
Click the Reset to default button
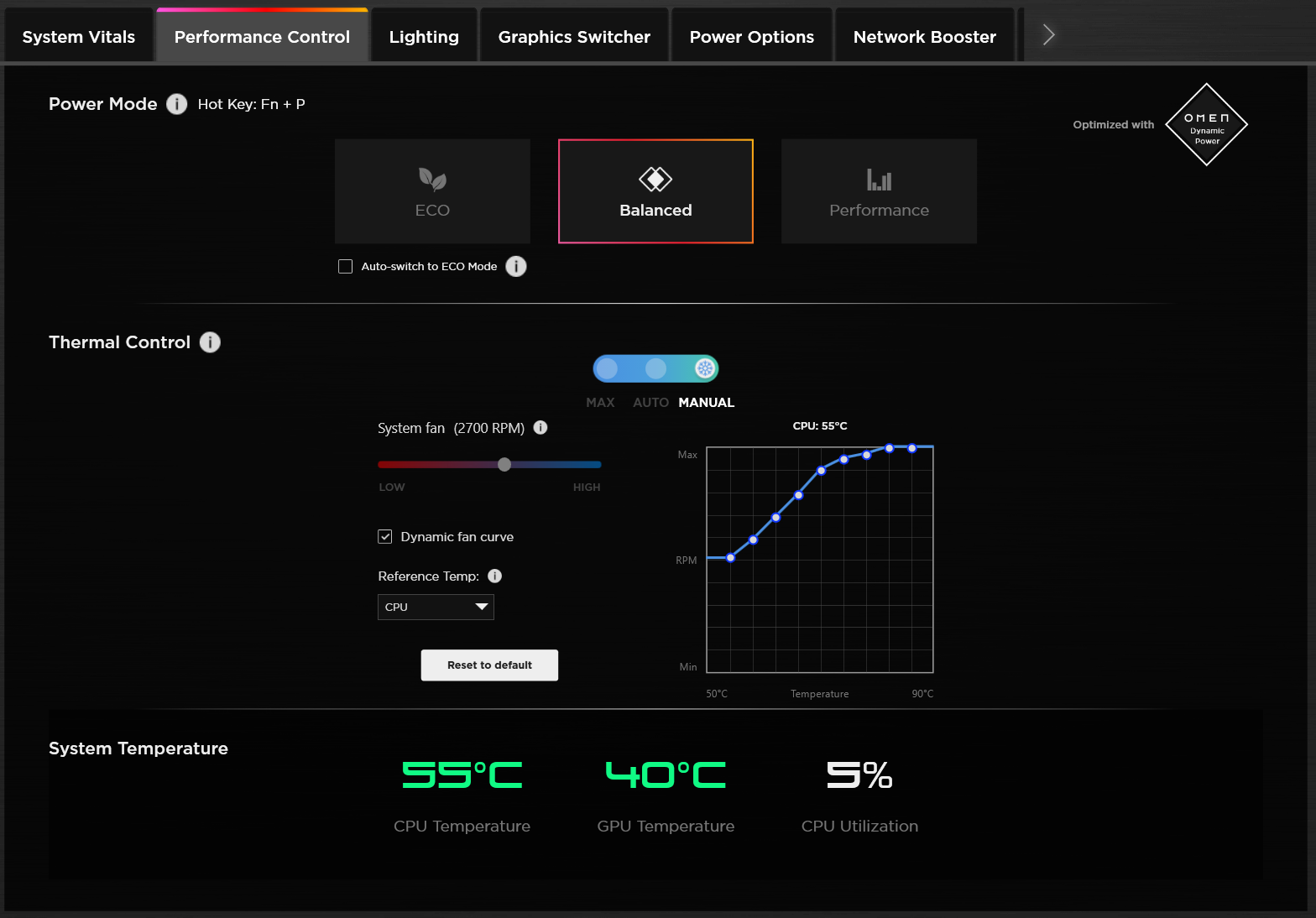(x=489, y=665)
